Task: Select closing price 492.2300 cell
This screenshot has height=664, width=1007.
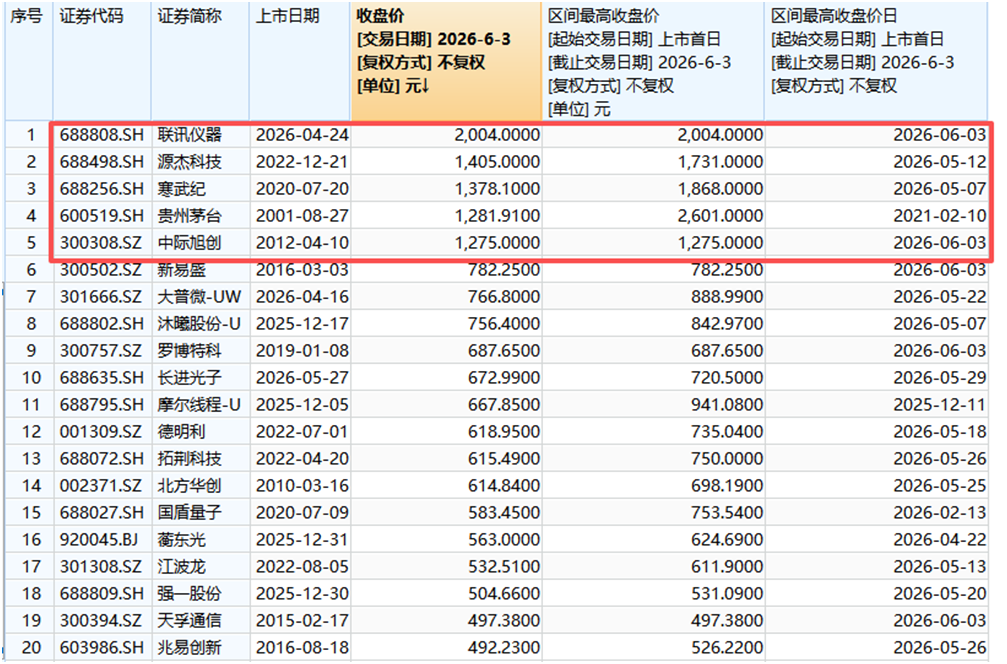Action: coord(446,647)
